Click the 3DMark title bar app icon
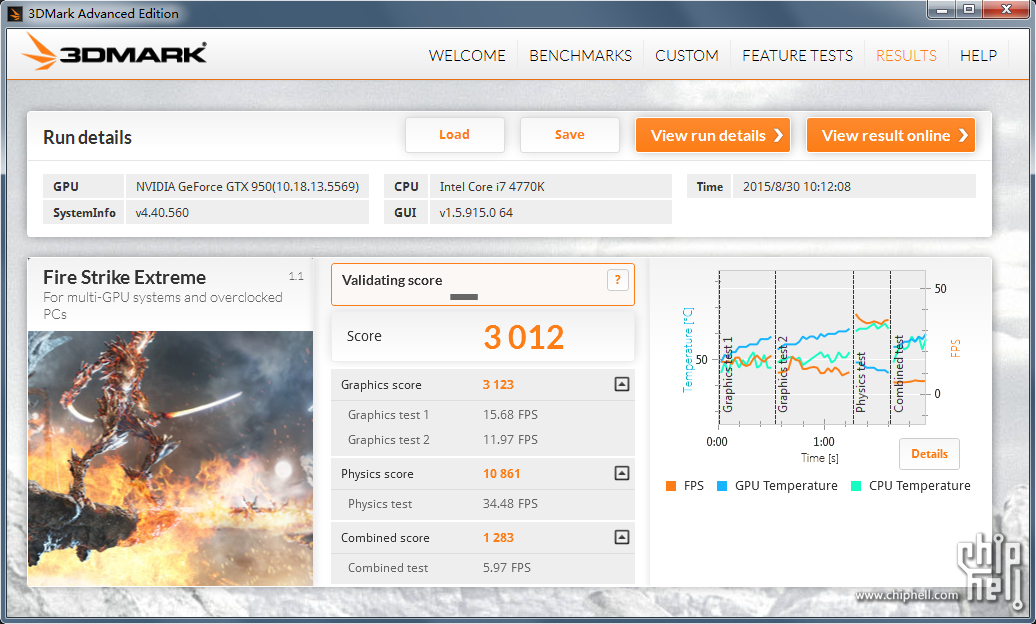This screenshot has height=624, width=1036. click(15, 13)
